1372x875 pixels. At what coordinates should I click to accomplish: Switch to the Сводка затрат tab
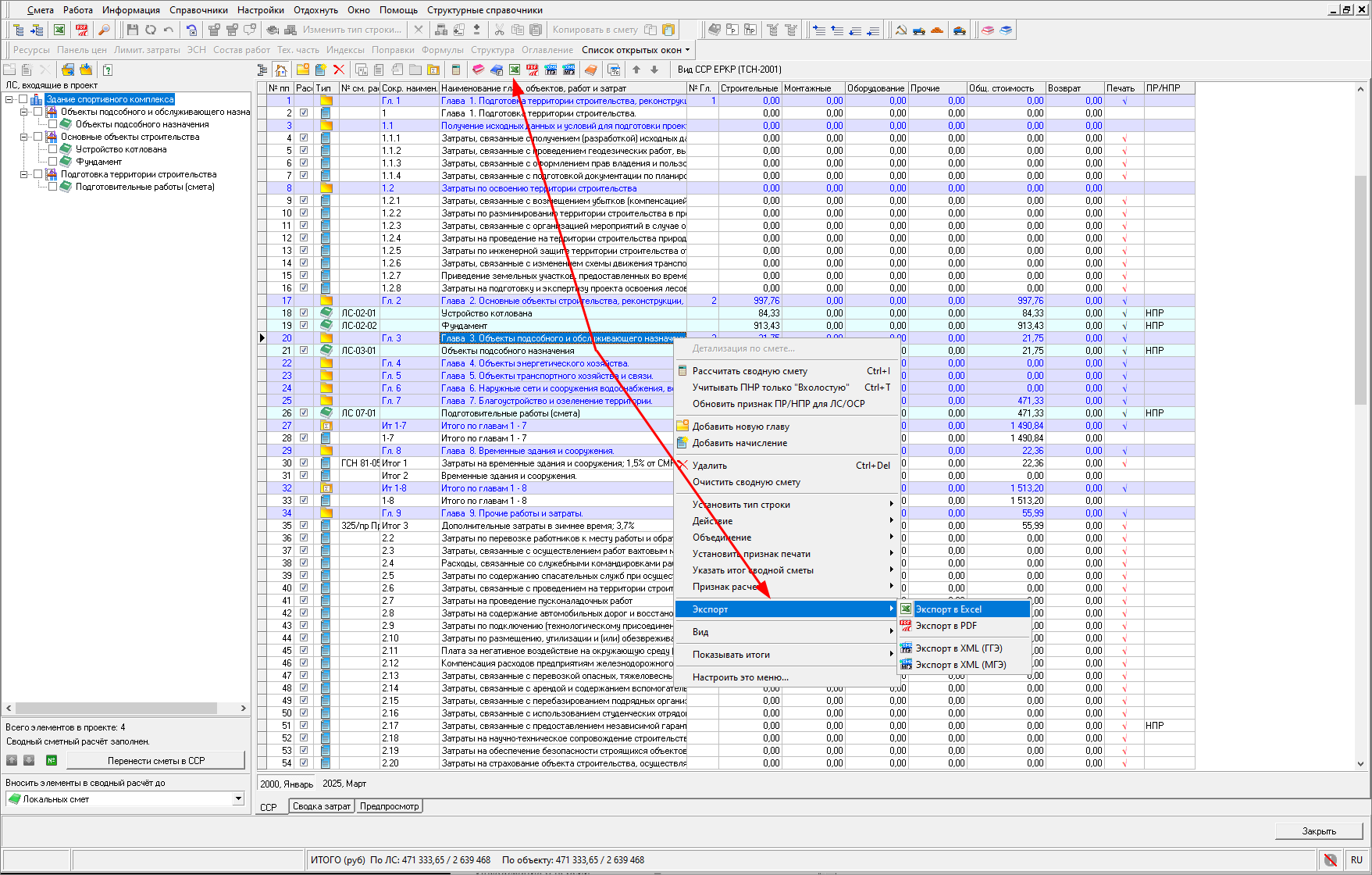coord(322,806)
